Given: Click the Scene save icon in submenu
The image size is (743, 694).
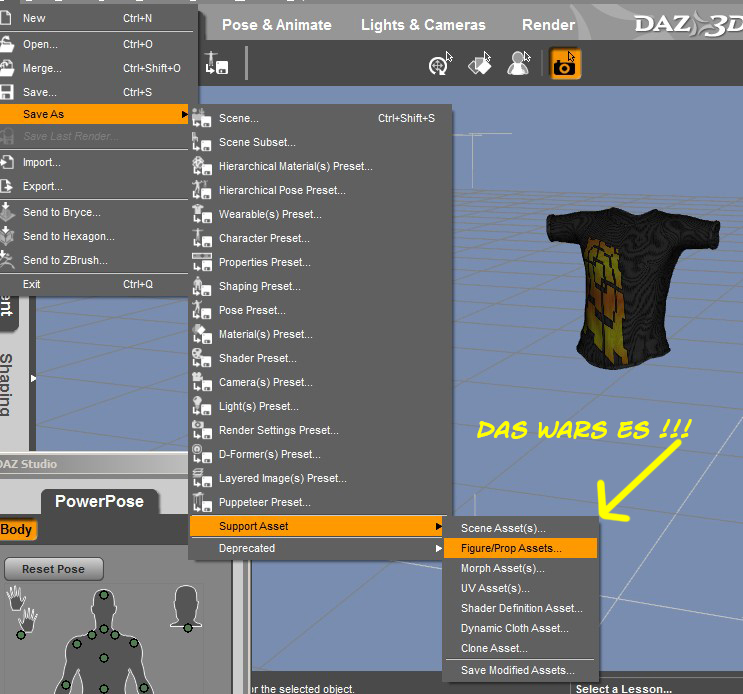Looking at the screenshot, I should 201,118.
